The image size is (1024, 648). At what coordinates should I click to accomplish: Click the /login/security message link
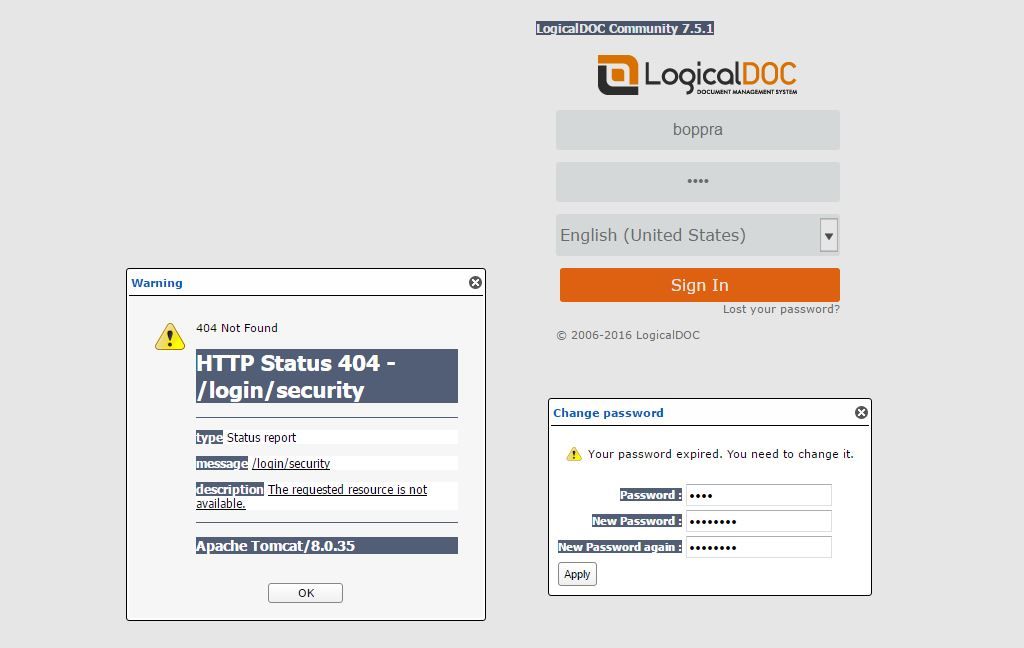(291, 463)
